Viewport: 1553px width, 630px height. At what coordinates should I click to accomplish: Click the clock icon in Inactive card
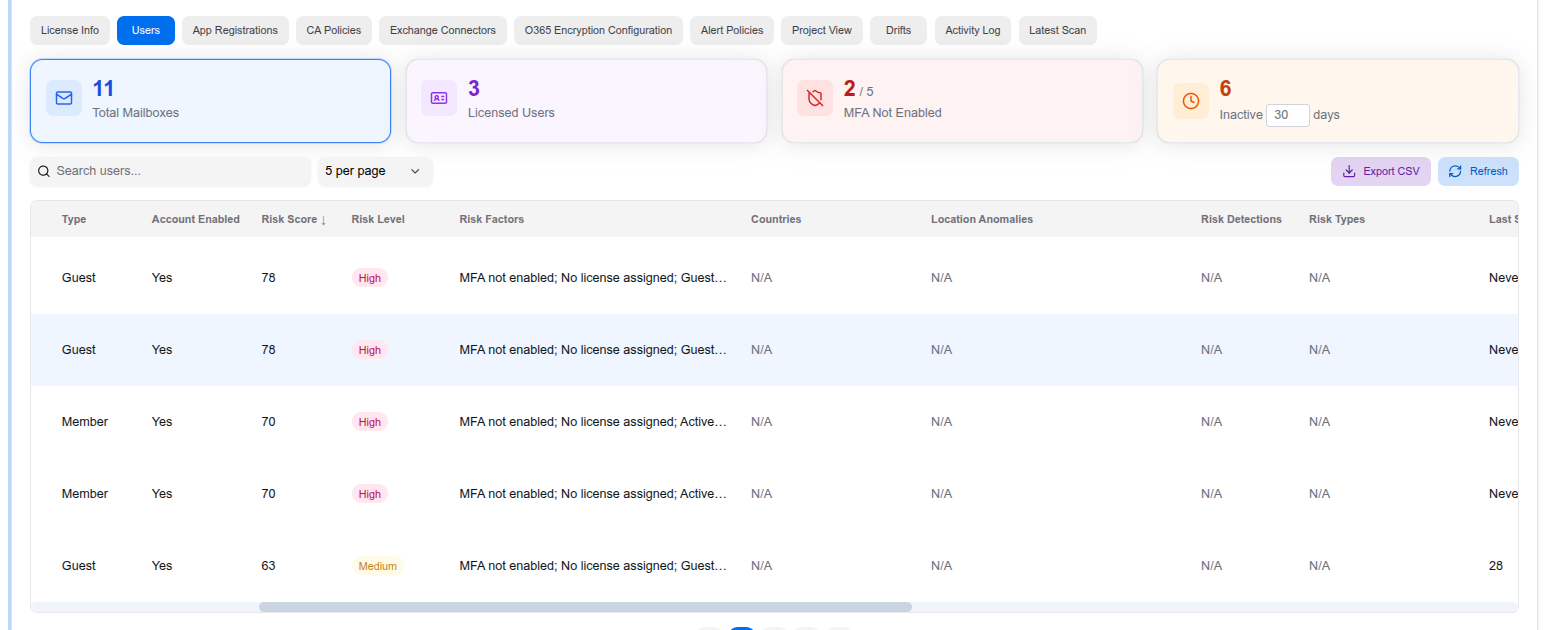(1190, 101)
